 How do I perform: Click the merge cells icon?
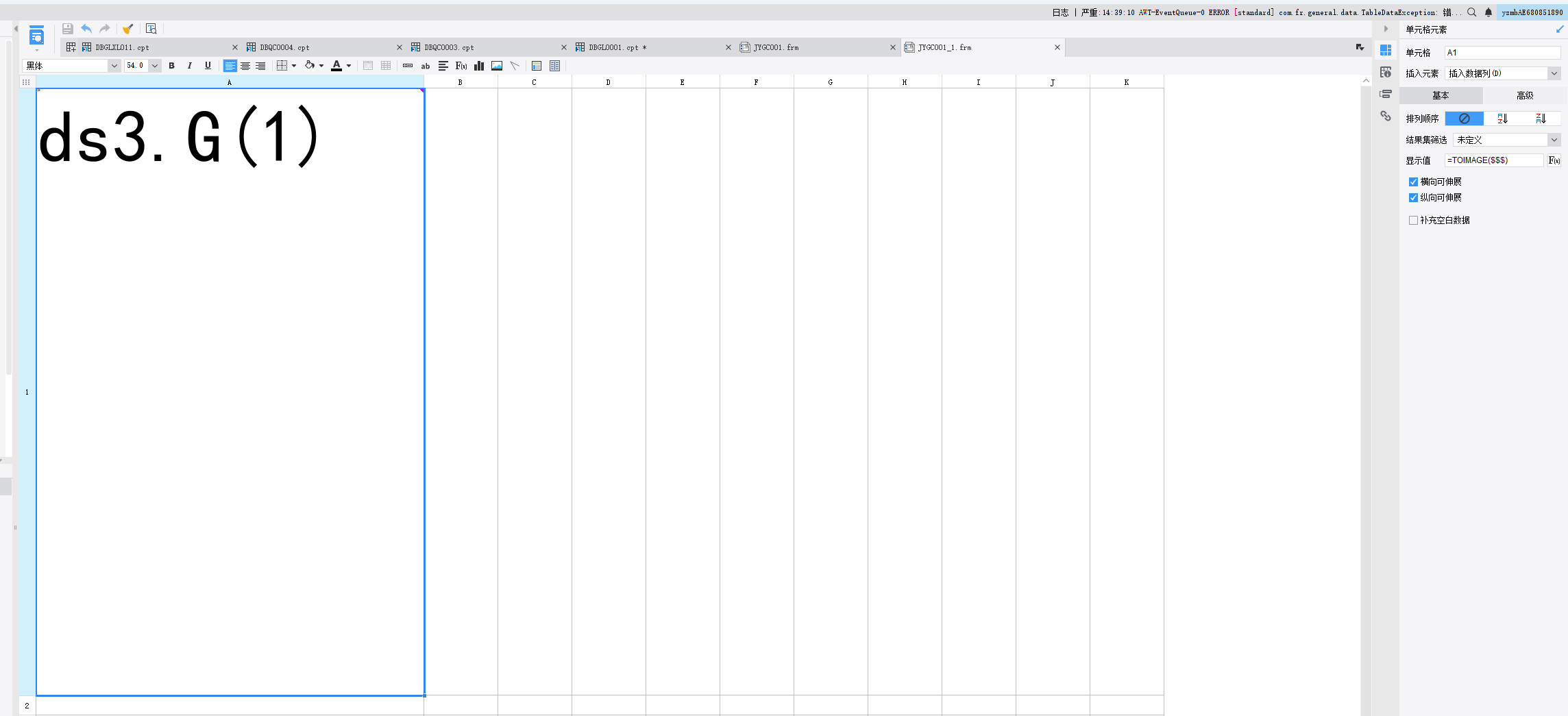(x=368, y=66)
